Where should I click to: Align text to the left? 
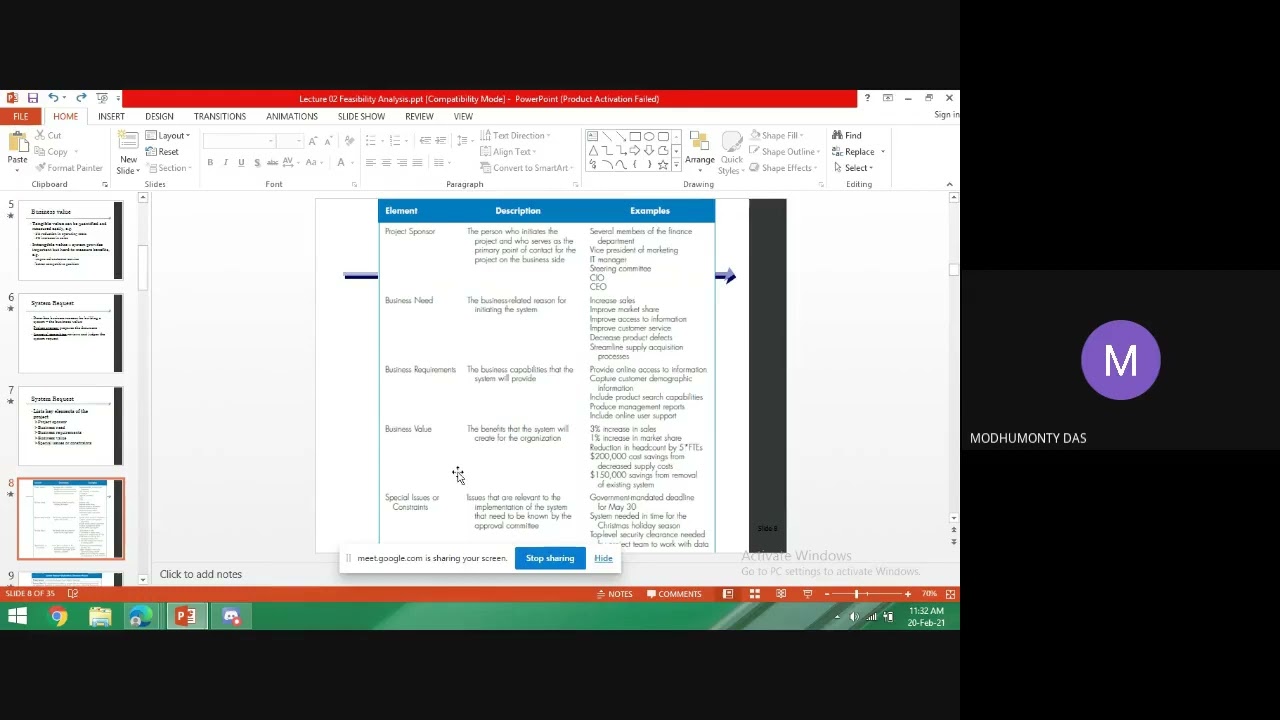(x=370, y=163)
